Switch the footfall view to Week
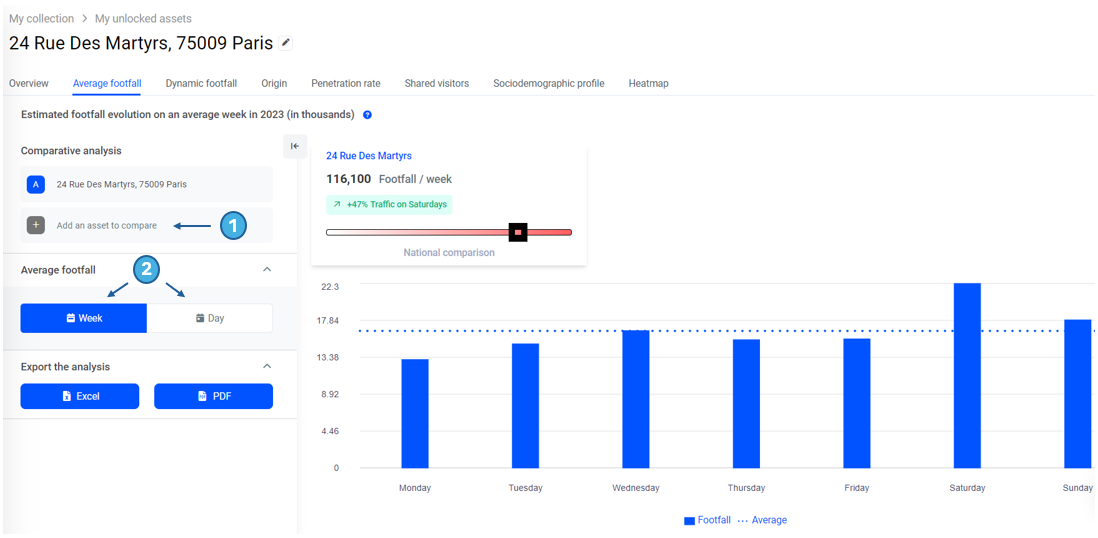This screenshot has height=538, width=1098. [x=84, y=318]
